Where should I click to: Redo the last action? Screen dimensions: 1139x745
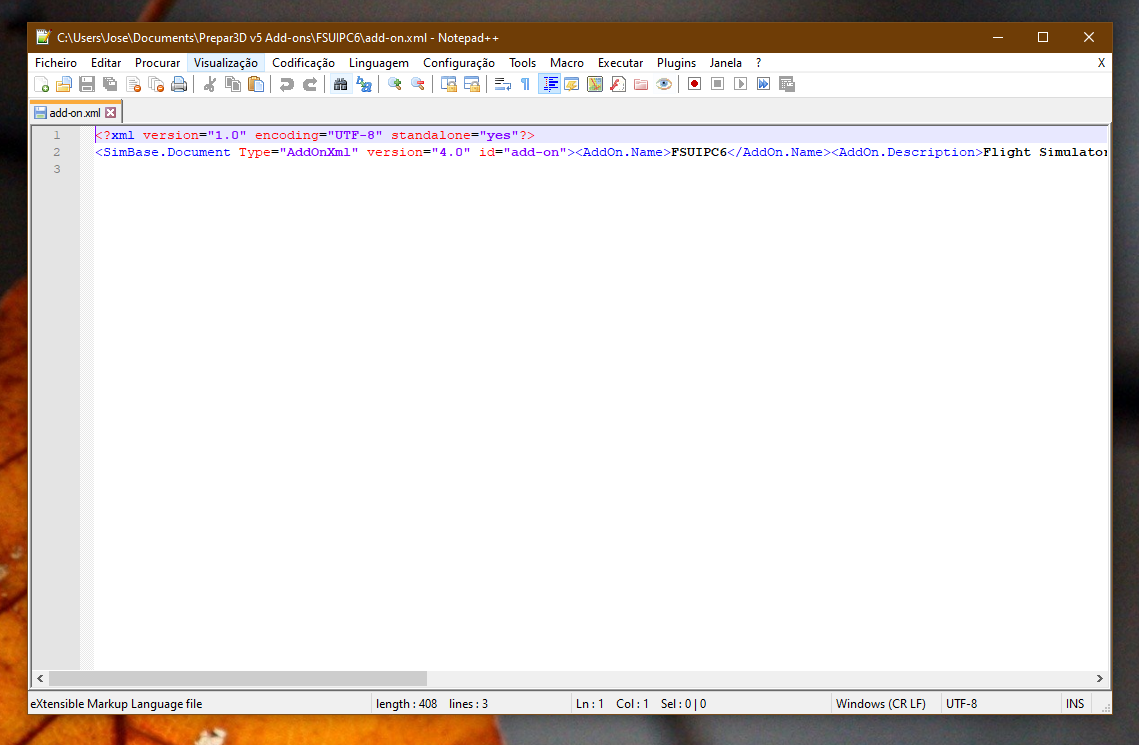coord(310,84)
